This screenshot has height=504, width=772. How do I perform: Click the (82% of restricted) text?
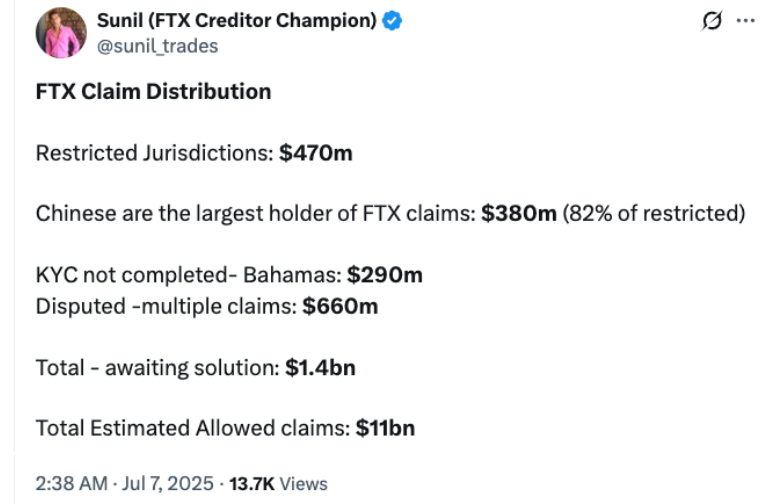(653, 214)
